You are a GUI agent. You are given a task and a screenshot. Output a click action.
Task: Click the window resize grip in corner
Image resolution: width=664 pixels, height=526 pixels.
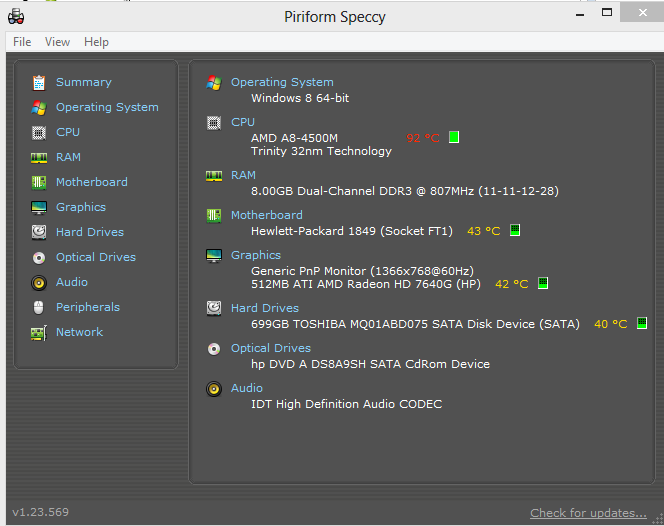pos(658,520)
